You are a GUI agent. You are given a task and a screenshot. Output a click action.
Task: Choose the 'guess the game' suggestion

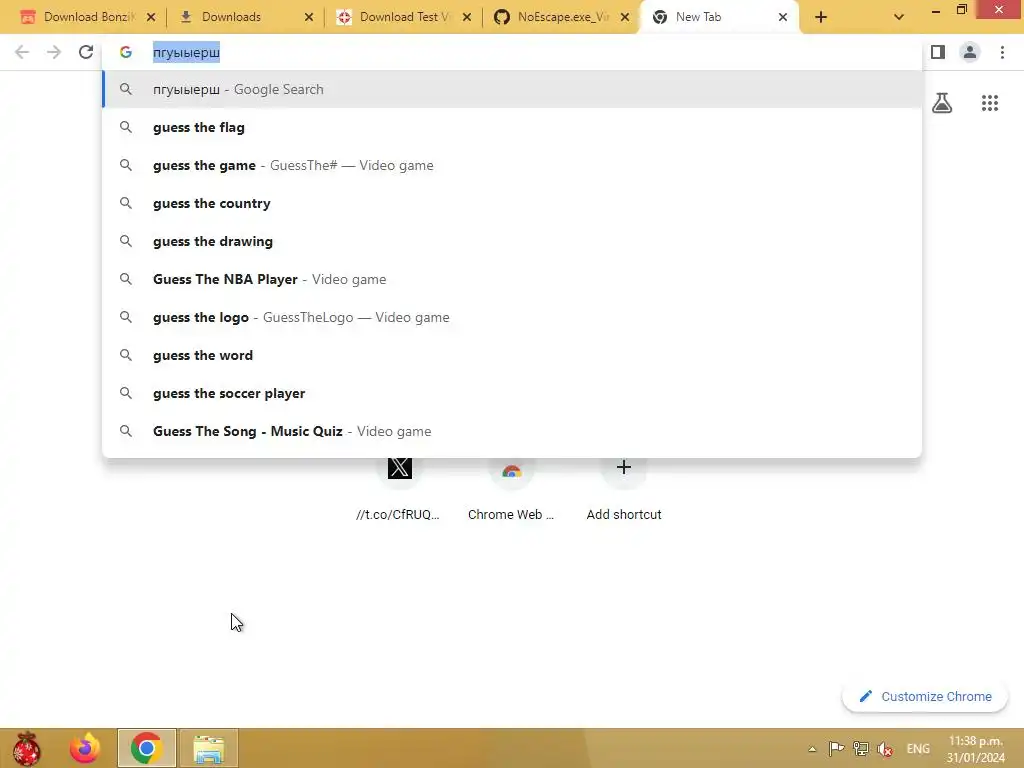pyautogui.click(x=513, y=165)
